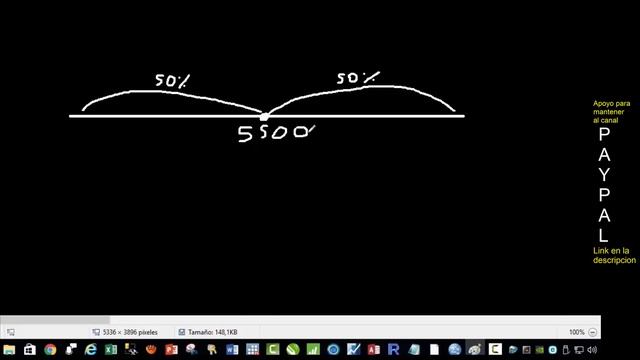Click the Tamaño: 148,1KB status text

click(x=212, y=332)
